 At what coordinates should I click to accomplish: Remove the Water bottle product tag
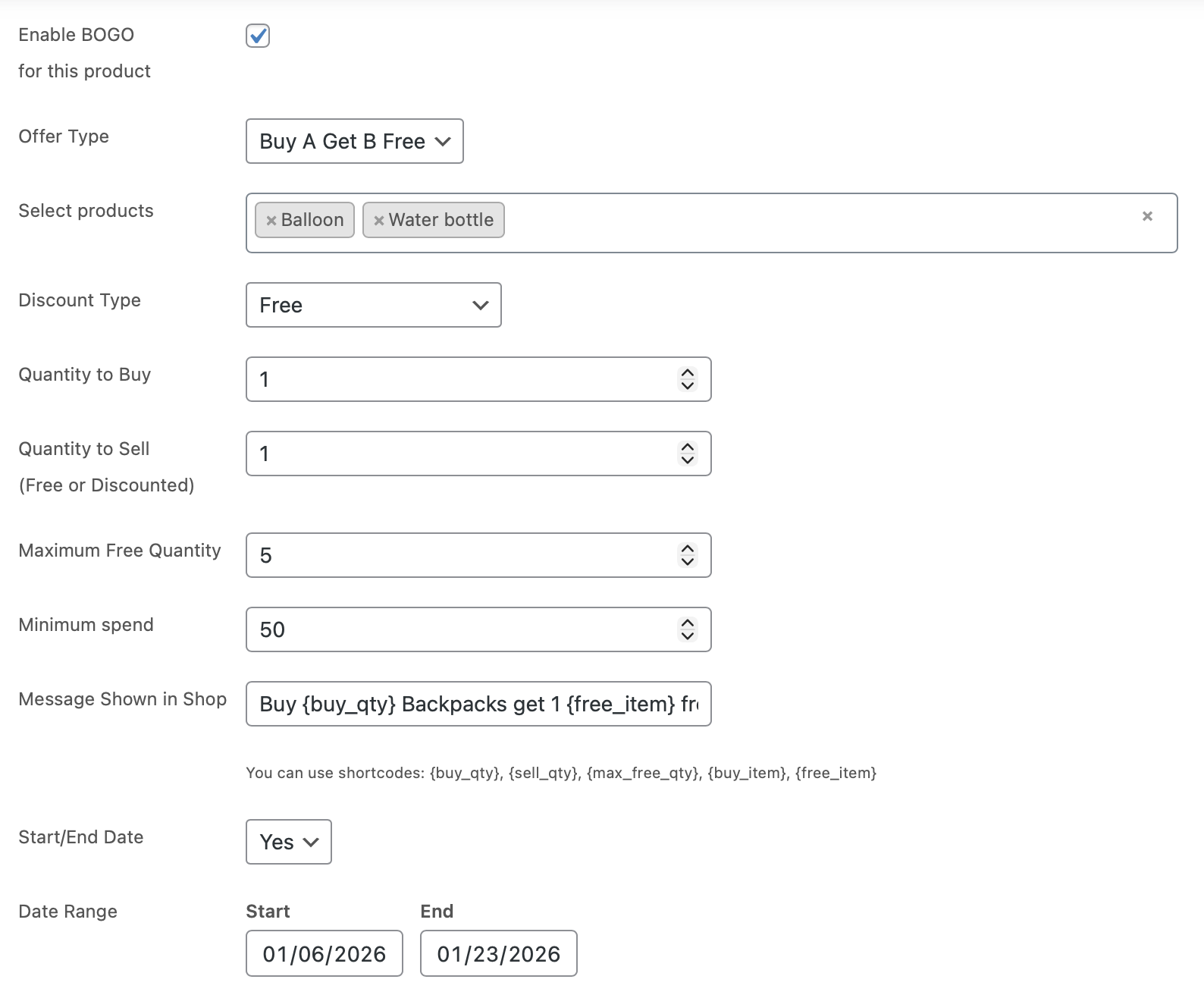378,221
